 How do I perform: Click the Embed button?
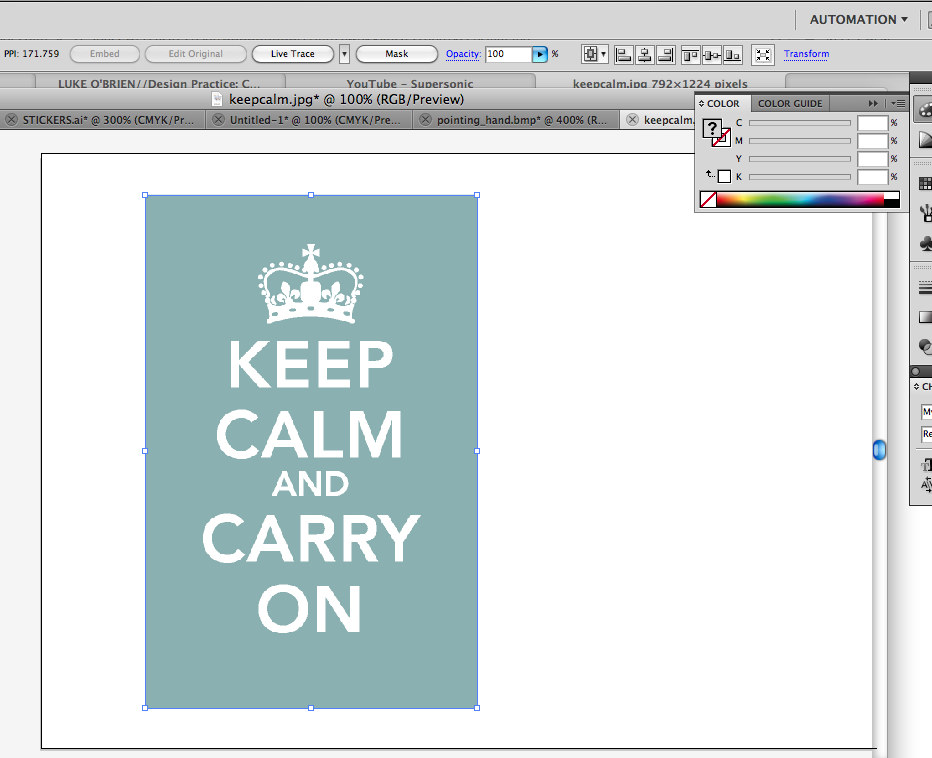point(105,54)
